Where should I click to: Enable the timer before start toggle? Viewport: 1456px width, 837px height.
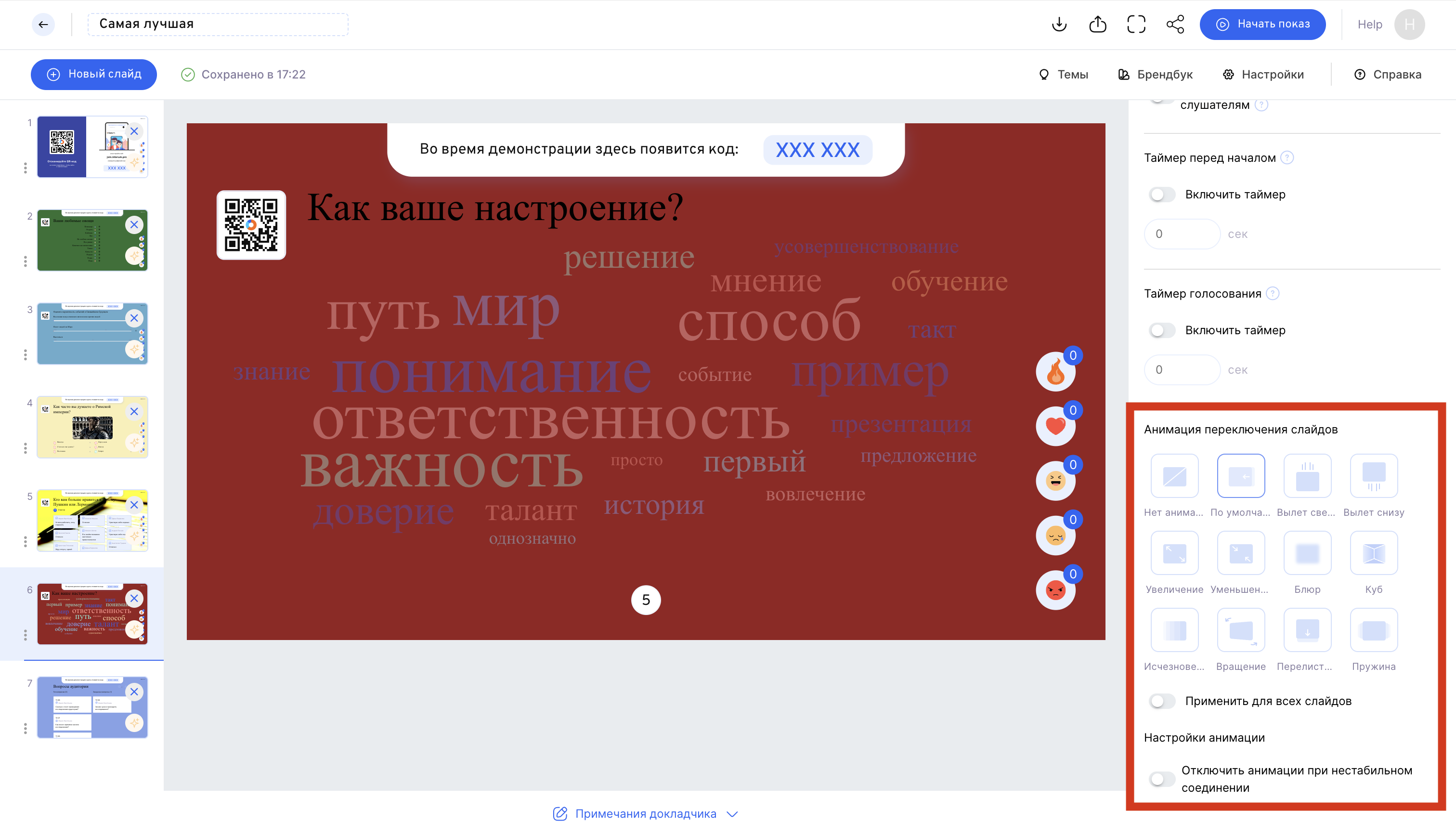point(1162,194)
